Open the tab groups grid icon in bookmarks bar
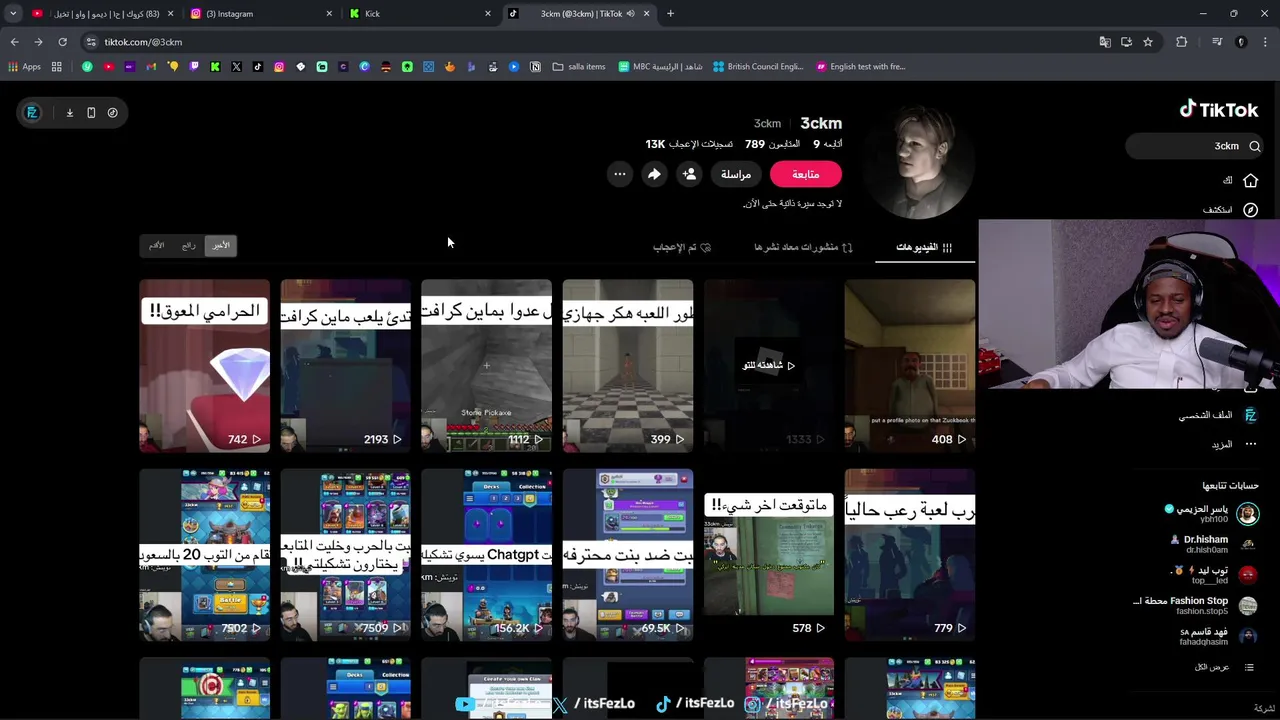The image size is (1280, 720). [x=57, y=67]
